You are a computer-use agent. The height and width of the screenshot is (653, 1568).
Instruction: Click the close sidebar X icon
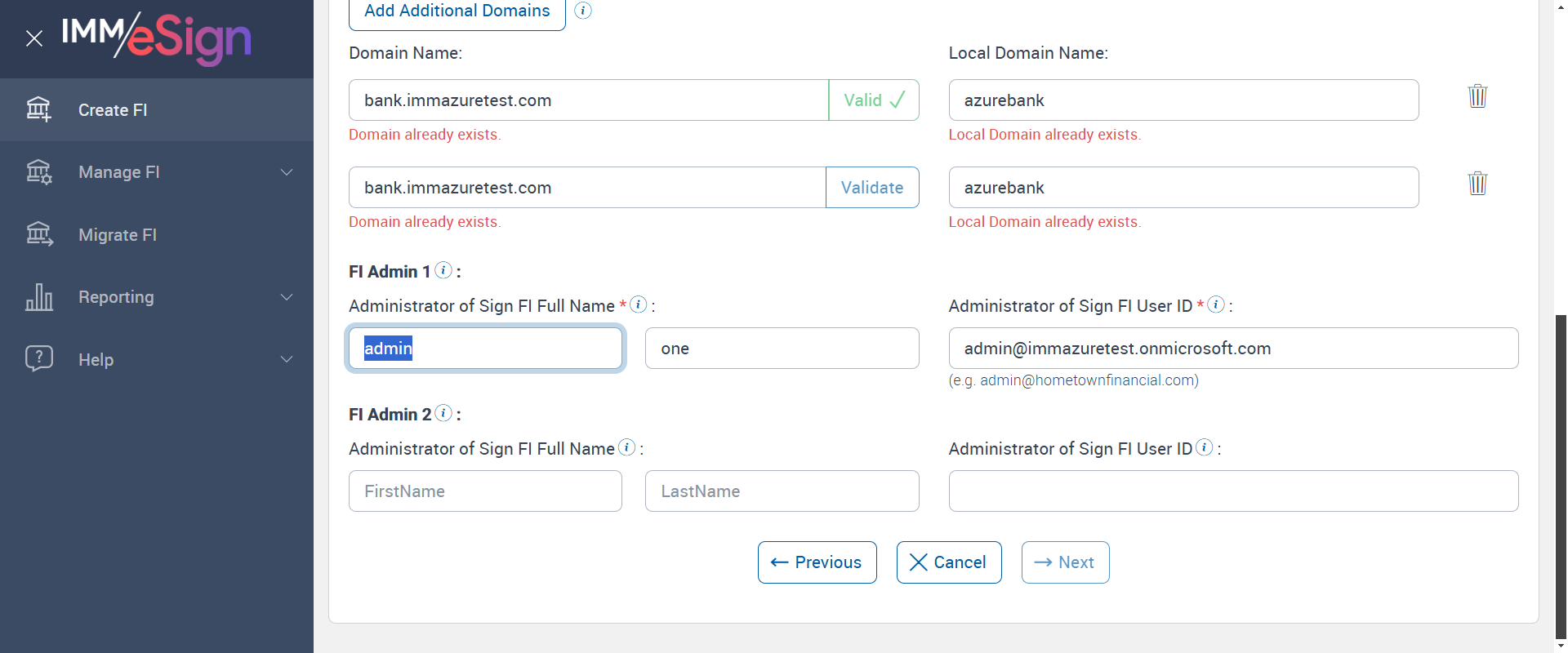pyautogui.click(x=34, y=38)
